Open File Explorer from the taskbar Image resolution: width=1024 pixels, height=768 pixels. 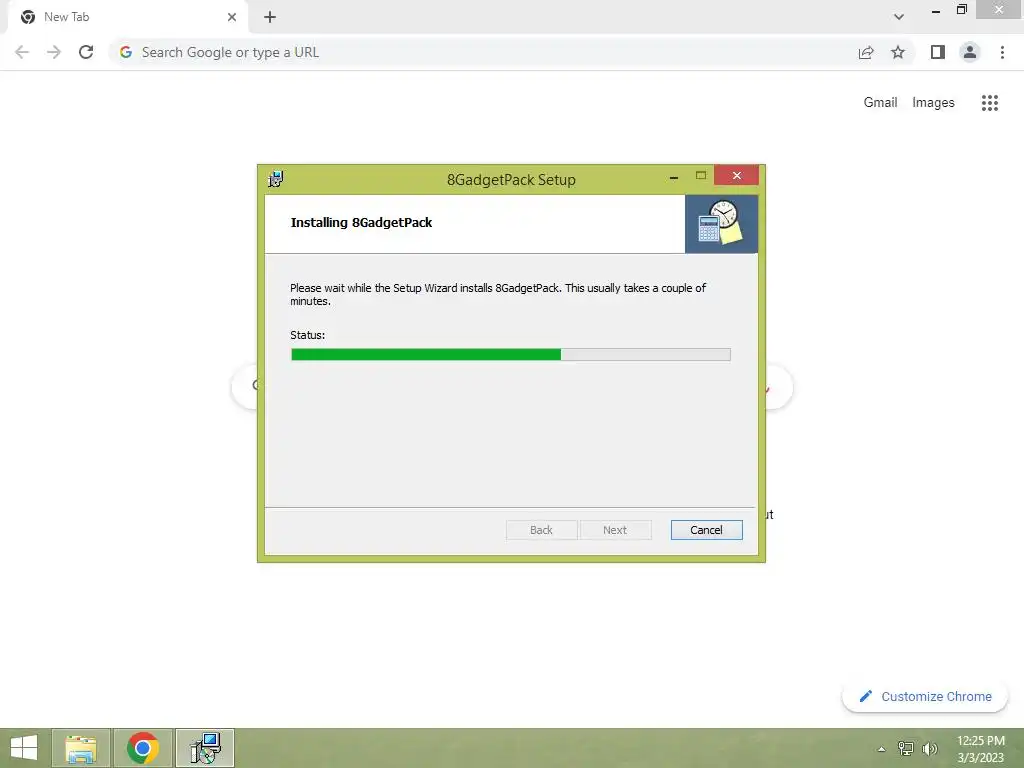coord(81,748)
